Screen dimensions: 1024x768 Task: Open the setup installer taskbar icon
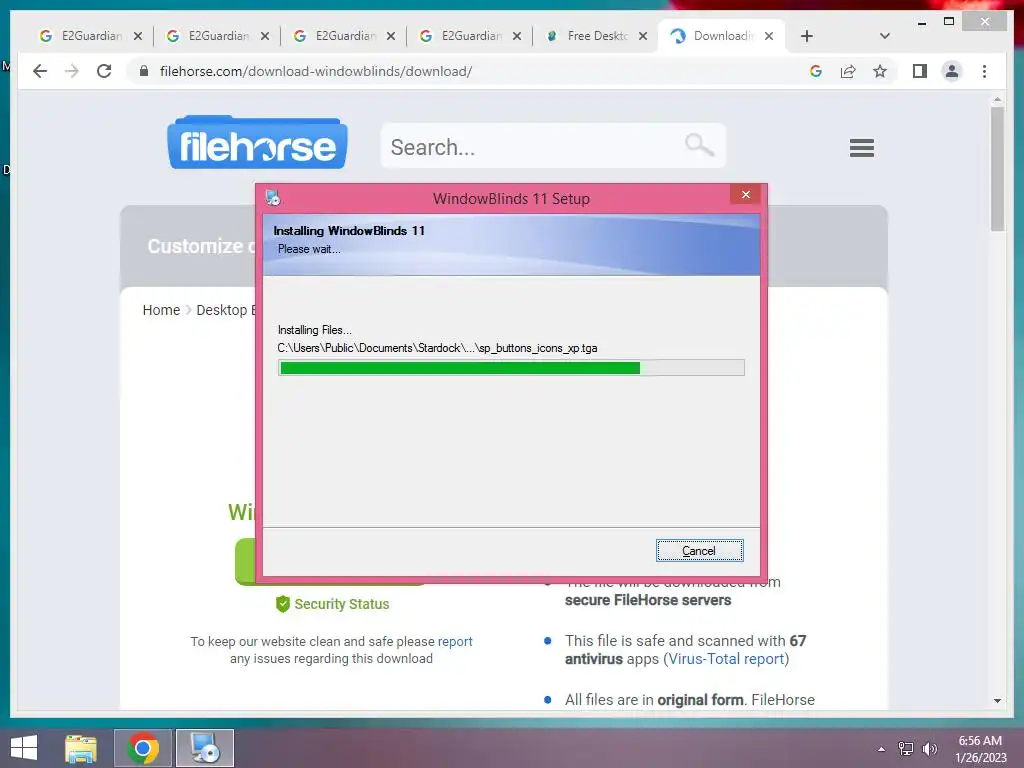[x=205, y=748]
